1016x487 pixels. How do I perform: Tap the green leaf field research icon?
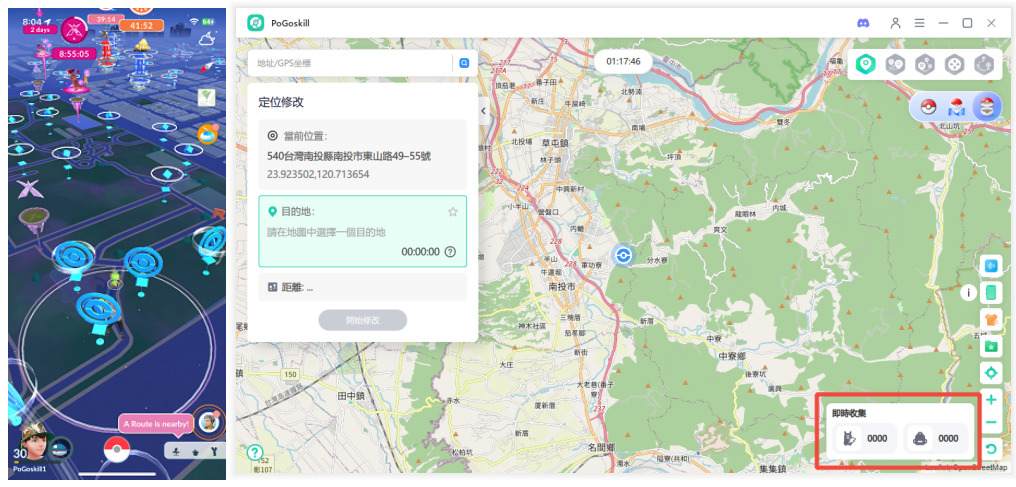207,97
